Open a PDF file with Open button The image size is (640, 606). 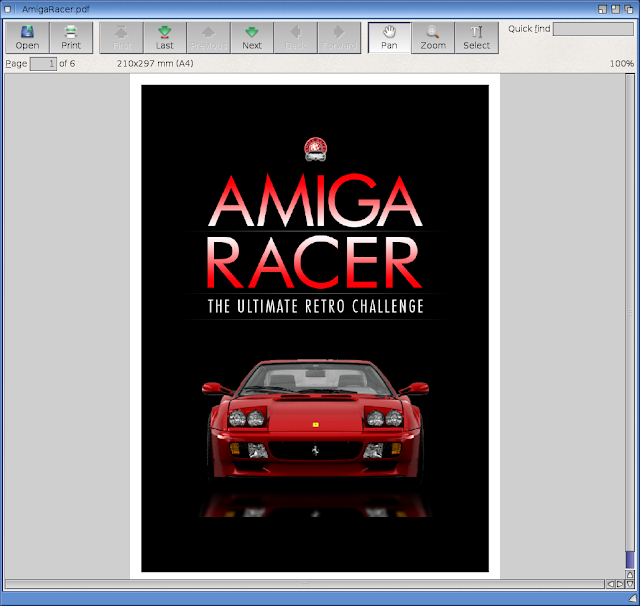click(x=27, y=38)
